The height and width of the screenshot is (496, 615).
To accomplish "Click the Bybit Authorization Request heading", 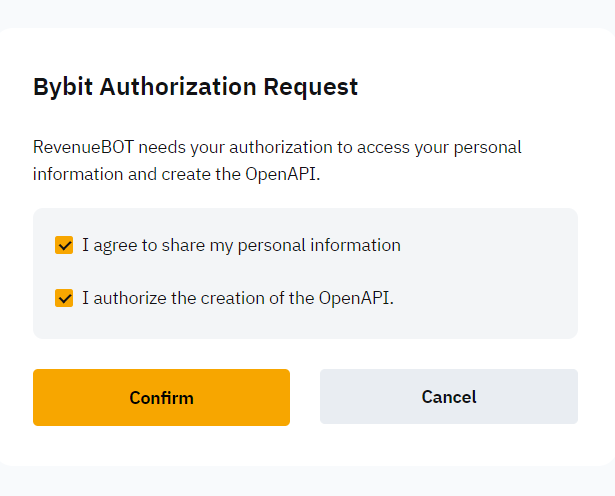I will coord(195,87).
